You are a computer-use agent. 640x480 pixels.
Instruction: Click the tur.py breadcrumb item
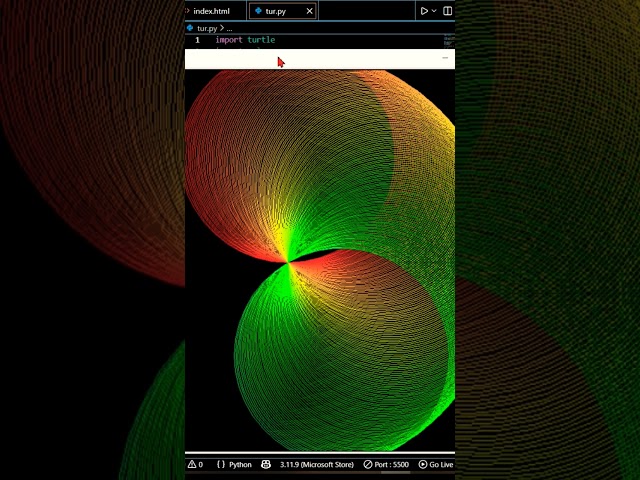(207, 28)
